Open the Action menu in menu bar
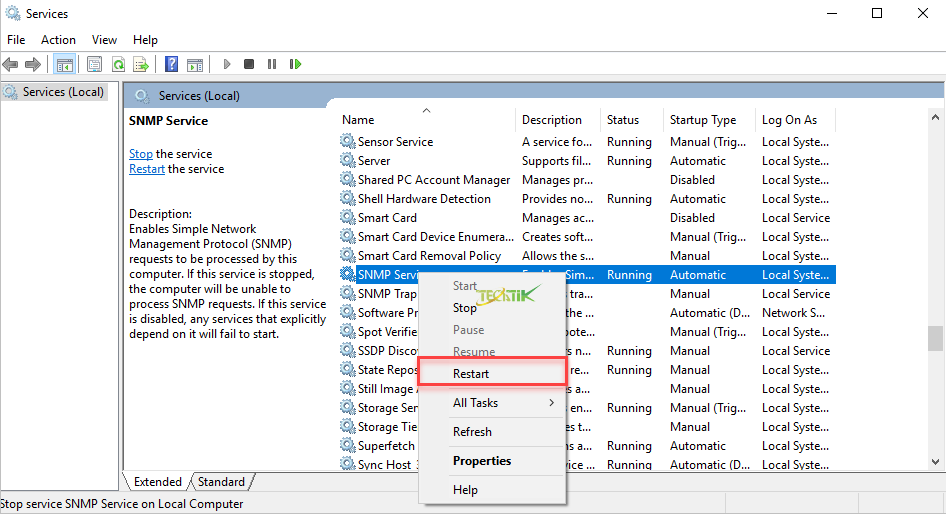This screenshot has width=946, height=514. (x=58, y=40)
